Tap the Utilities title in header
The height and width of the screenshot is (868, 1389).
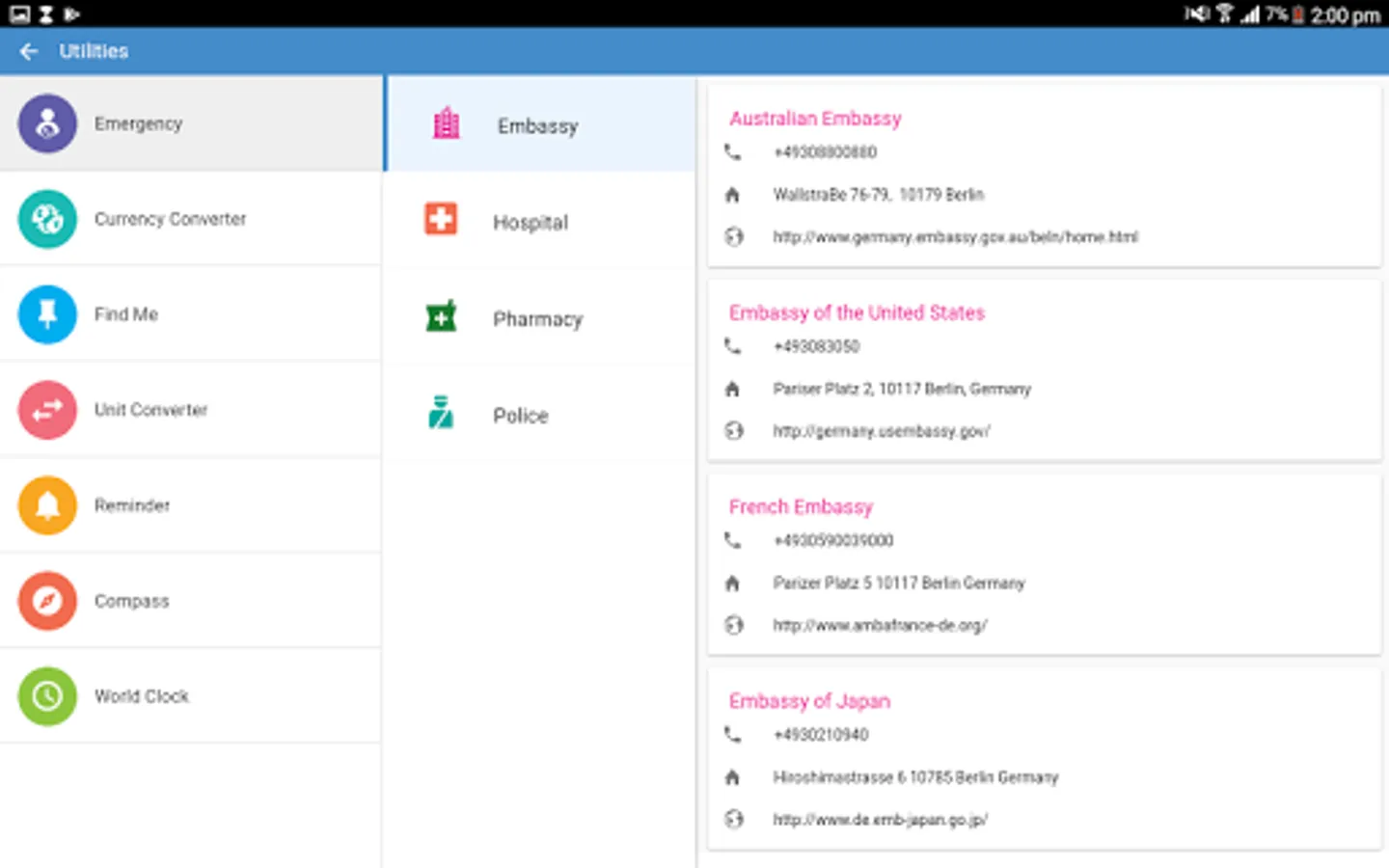(x=94, y=51)
